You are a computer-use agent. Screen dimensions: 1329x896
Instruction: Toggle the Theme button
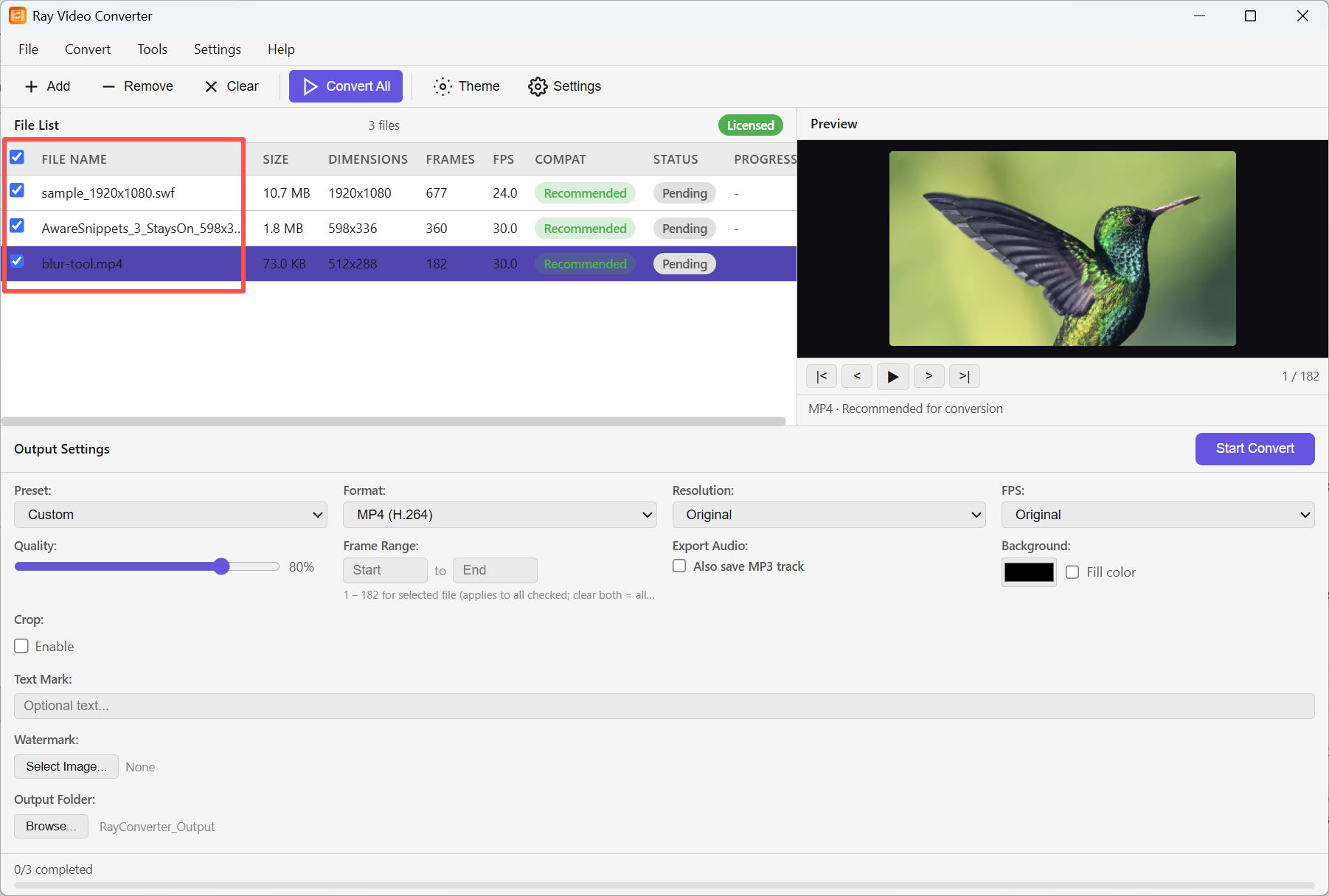click(466, 86)
